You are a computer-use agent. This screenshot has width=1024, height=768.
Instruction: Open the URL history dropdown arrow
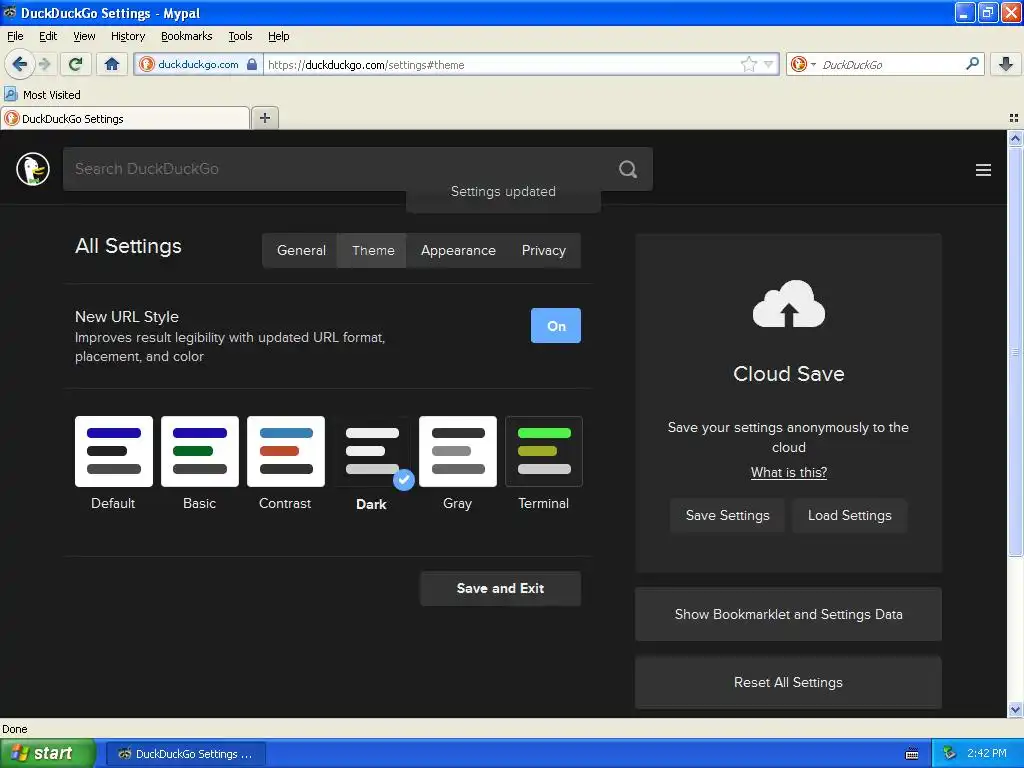[x=769, y=64]
